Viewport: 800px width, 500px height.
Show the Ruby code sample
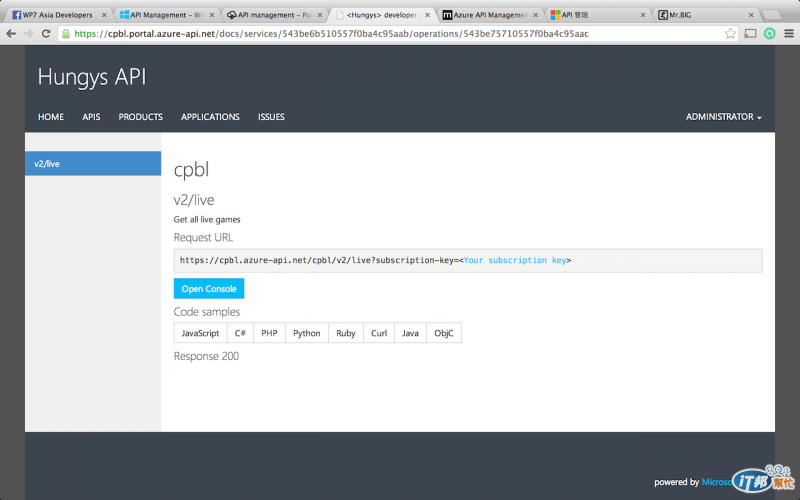(x=346, y=333)
